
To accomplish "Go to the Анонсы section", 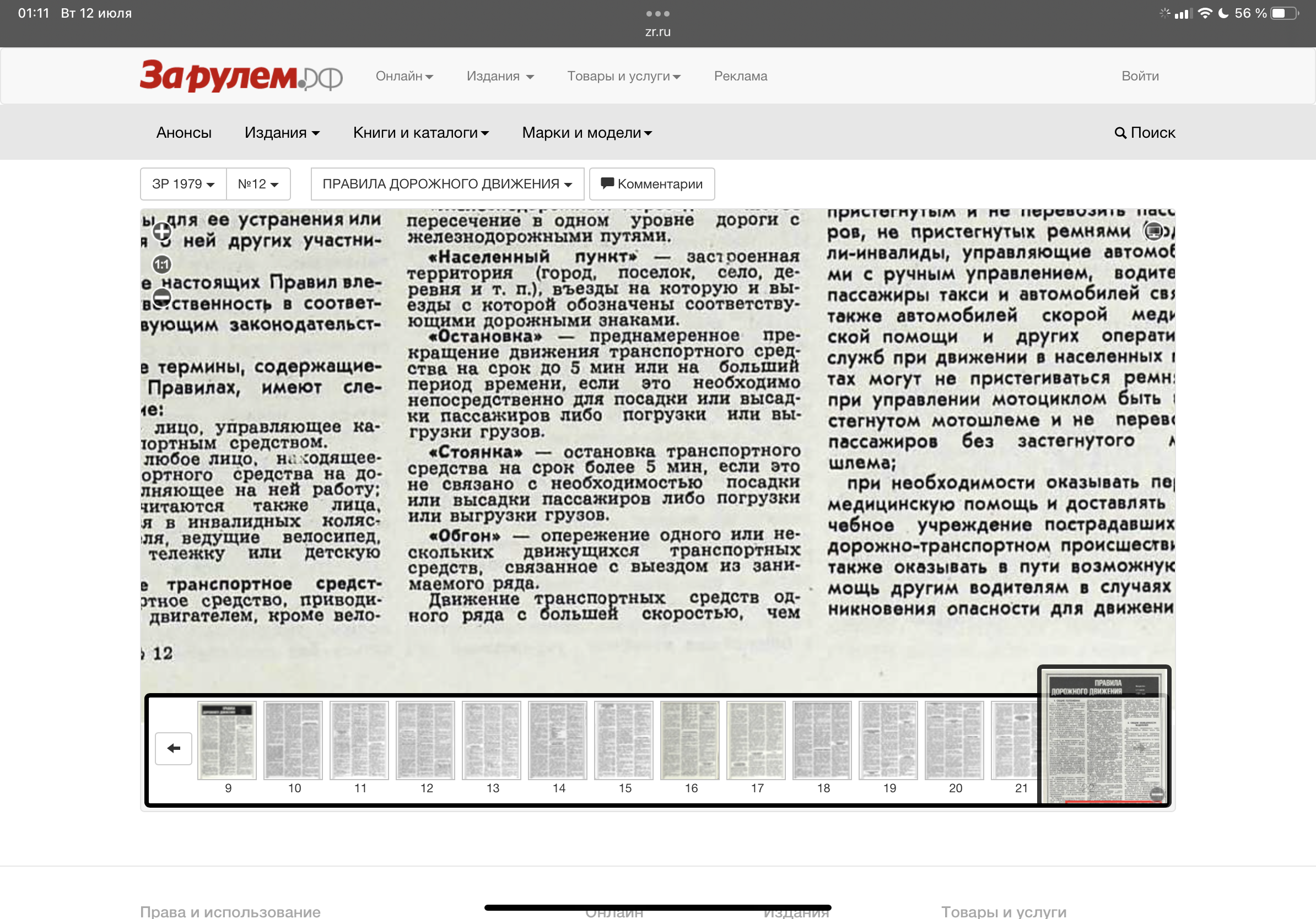I will pyautogui.click(x=184, y=133).
